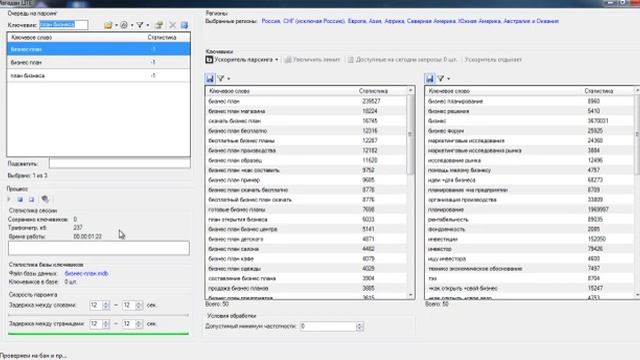Click statistic value 239527 in left table

coord(371,101)
